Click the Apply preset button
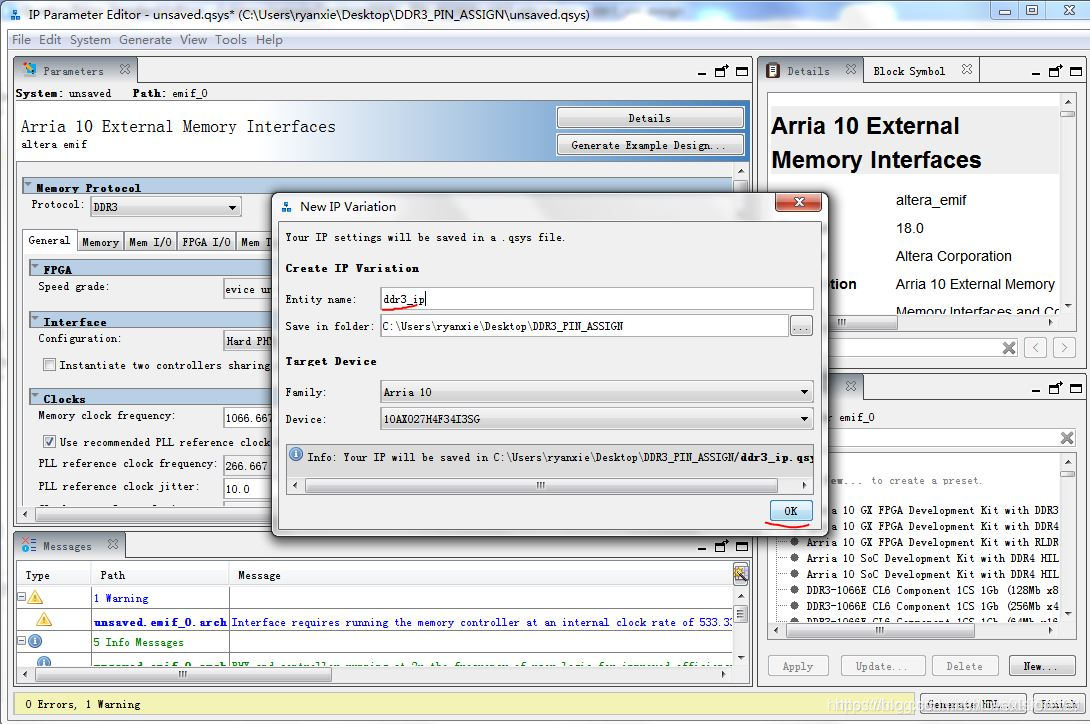 [x=798, y=666]
